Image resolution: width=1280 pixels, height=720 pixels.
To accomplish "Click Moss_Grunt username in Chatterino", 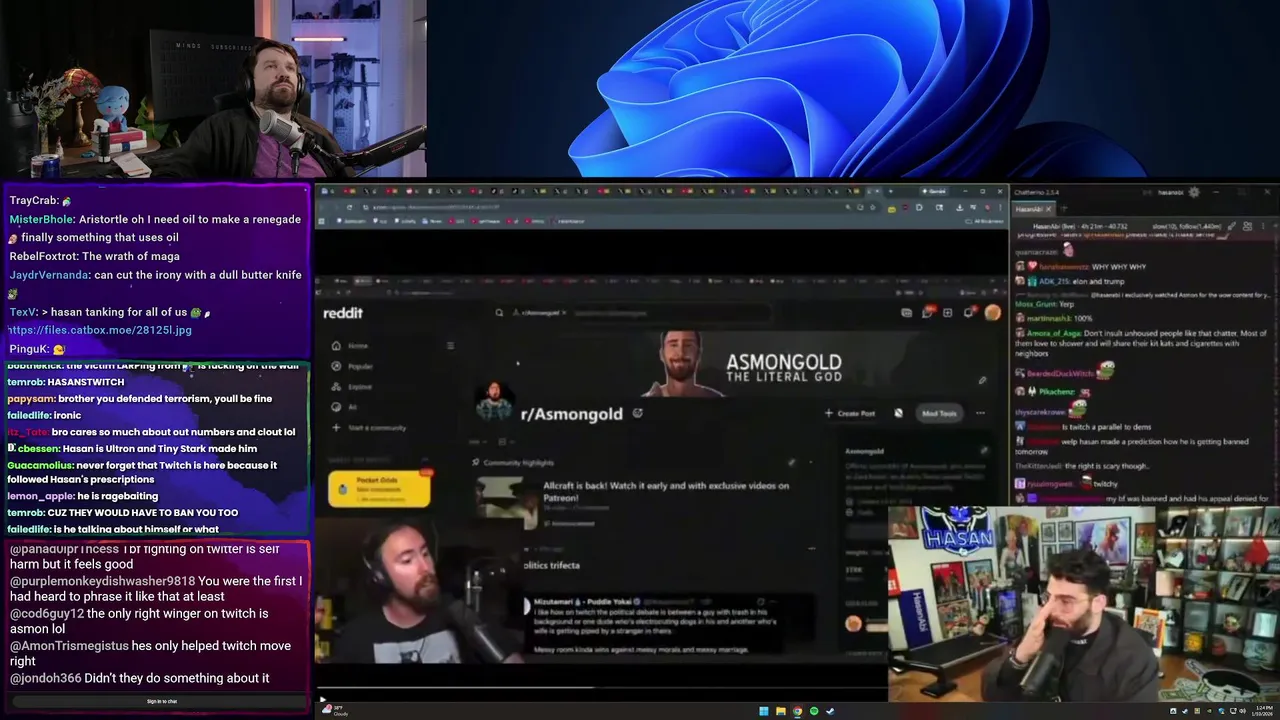I will (1035, 304).
